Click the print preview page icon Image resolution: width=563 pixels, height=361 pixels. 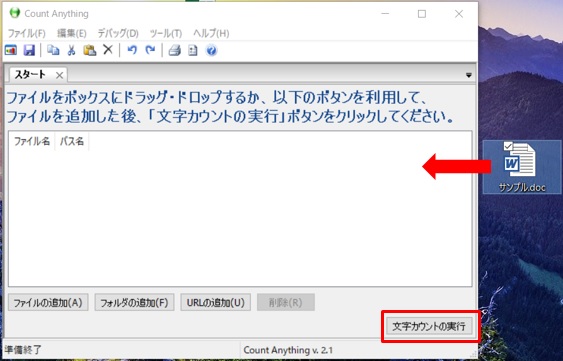click(x=193, y=50)
